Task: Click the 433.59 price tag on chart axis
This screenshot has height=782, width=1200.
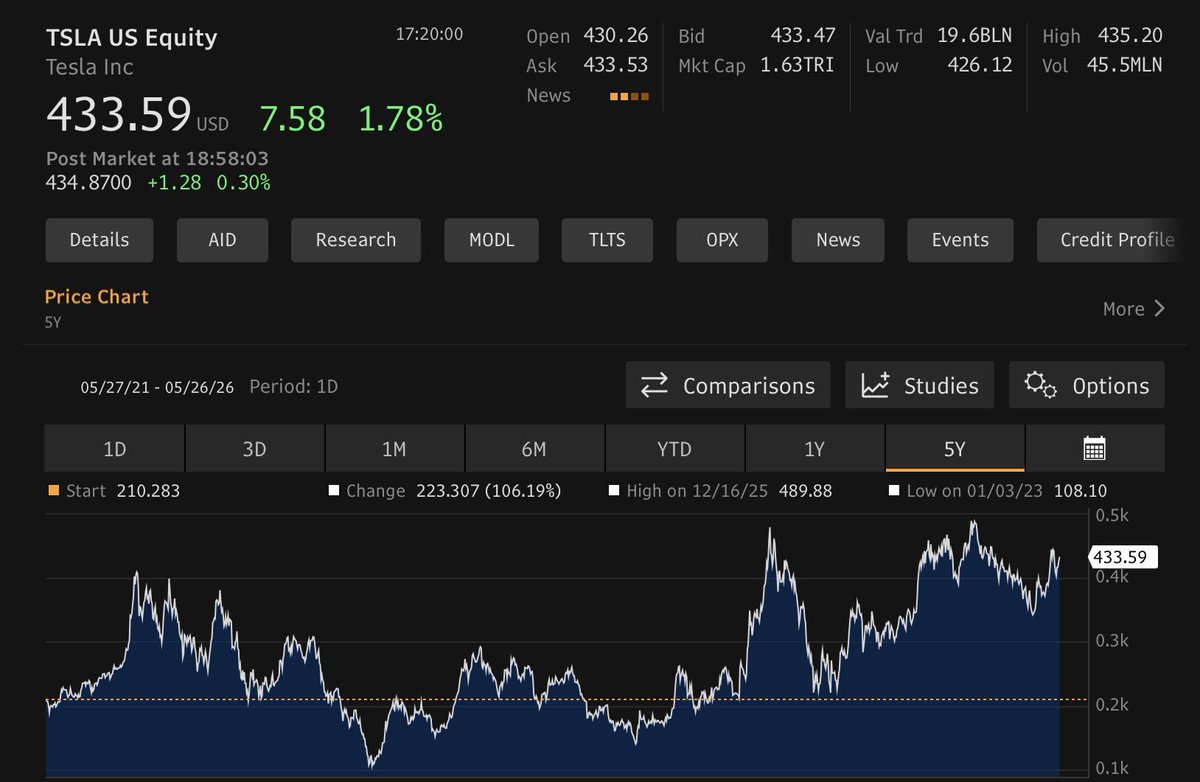Action: 1124,557
